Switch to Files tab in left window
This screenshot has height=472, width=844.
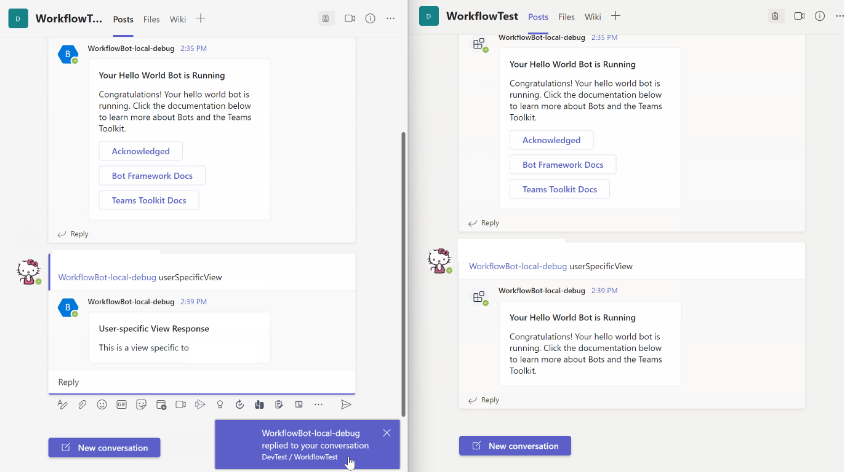[151, 19]
